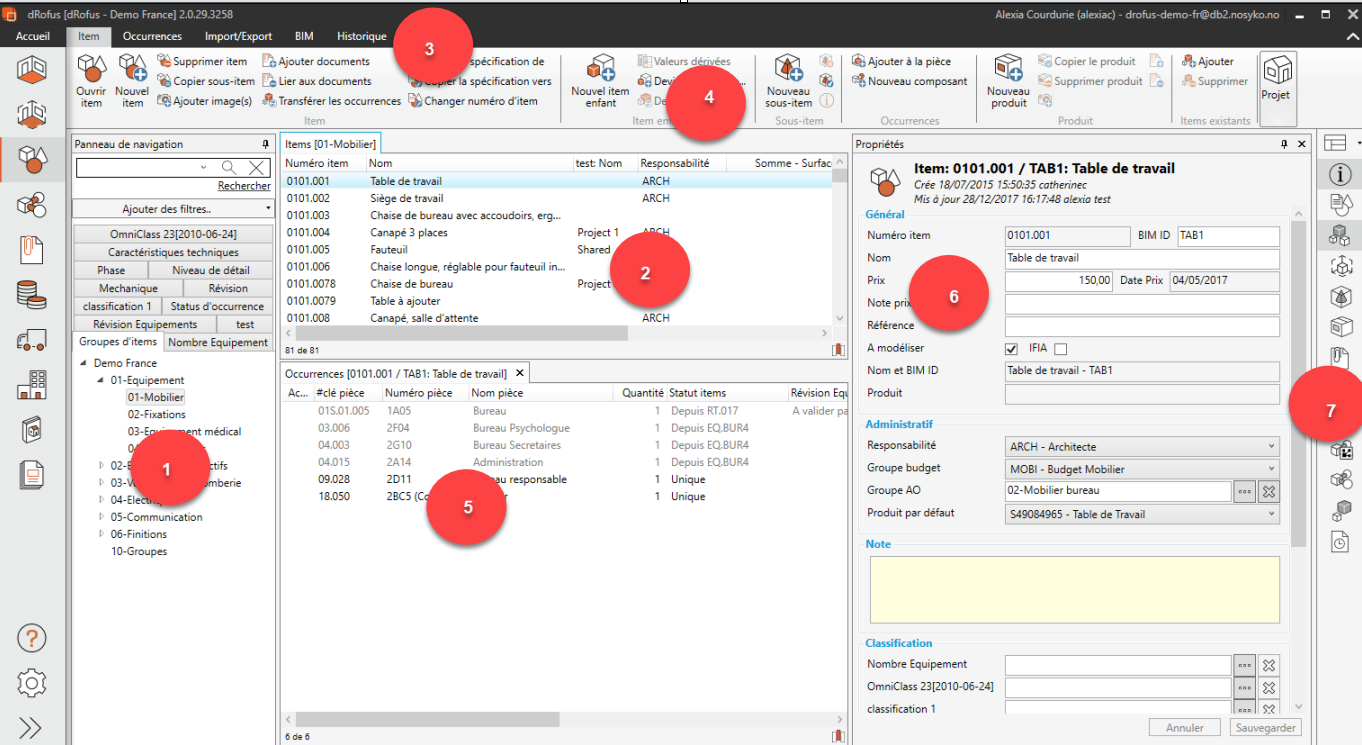The height and width of the screenshot is (745, 1362).
Task: Click the Ajouter image(s) icon
Action: (x=163, y=101)
